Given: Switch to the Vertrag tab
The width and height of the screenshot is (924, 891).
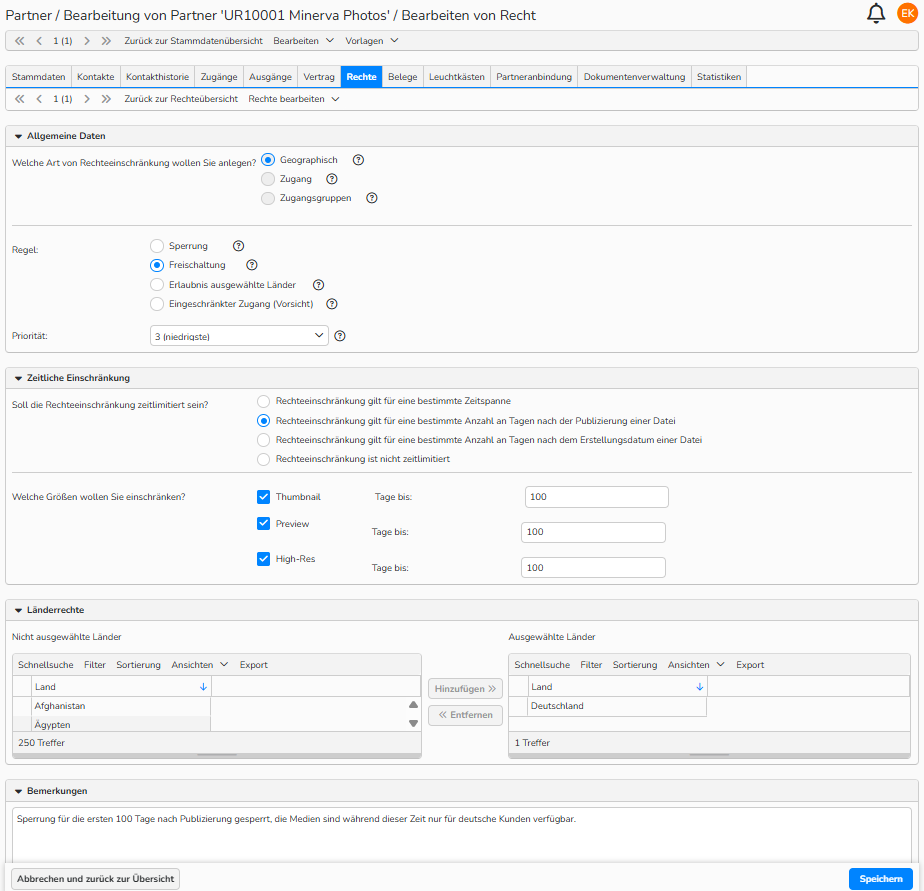Looking at the screenshot, I should tap(319, 77).
